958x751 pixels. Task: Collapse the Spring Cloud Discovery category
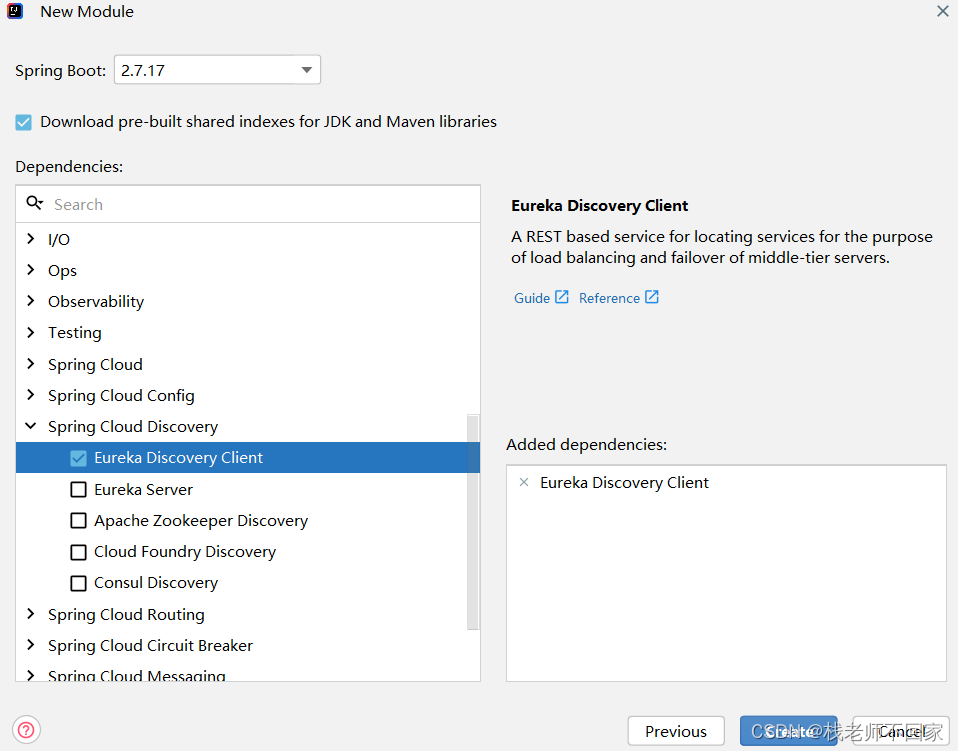31,426
